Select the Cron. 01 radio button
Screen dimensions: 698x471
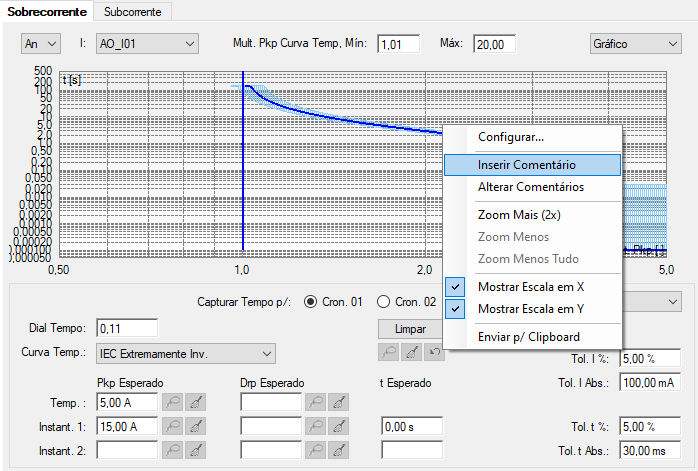click(310, 302)
